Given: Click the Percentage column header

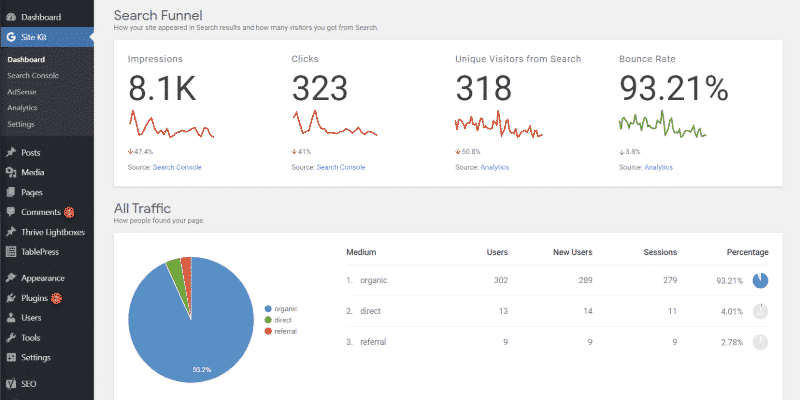Looking at the screenshot, I should pos(747,252).
